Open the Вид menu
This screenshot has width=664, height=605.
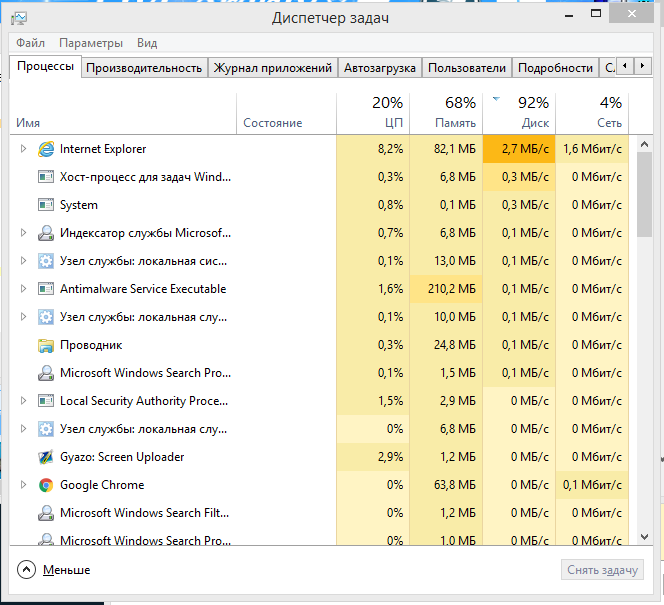(147, 43)
